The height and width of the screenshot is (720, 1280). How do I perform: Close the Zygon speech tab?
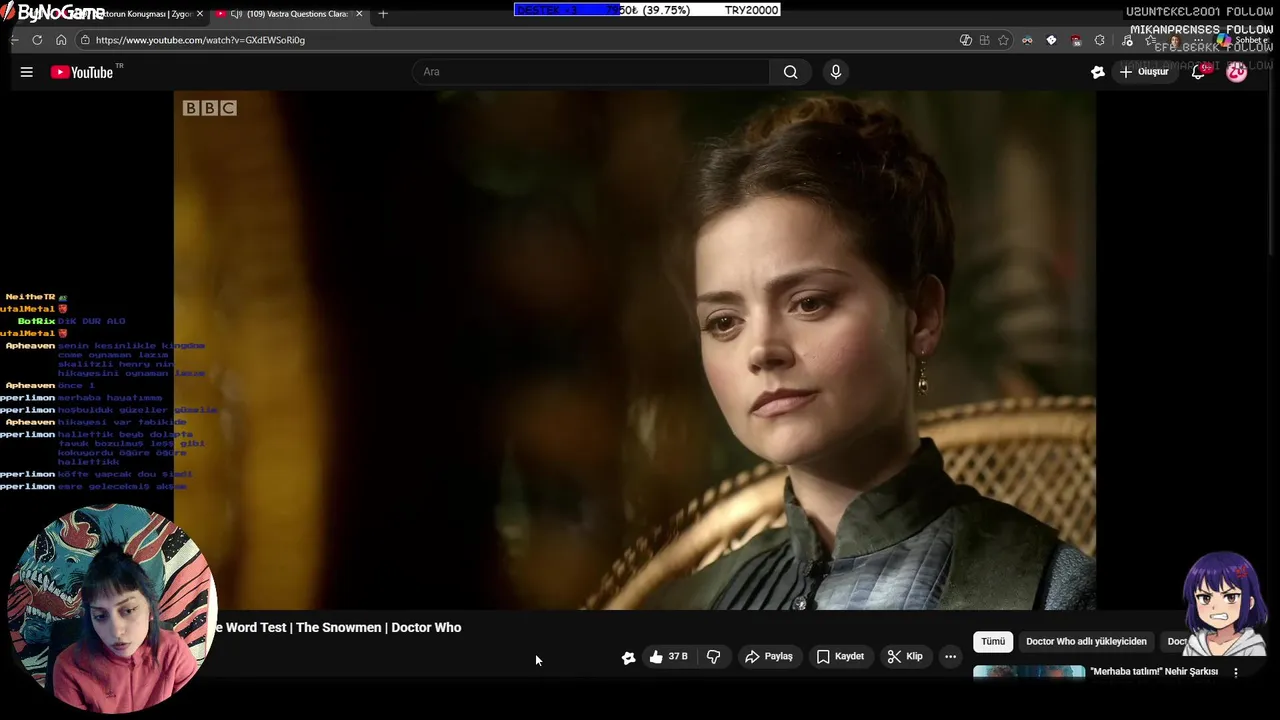[x=200, y=14]
